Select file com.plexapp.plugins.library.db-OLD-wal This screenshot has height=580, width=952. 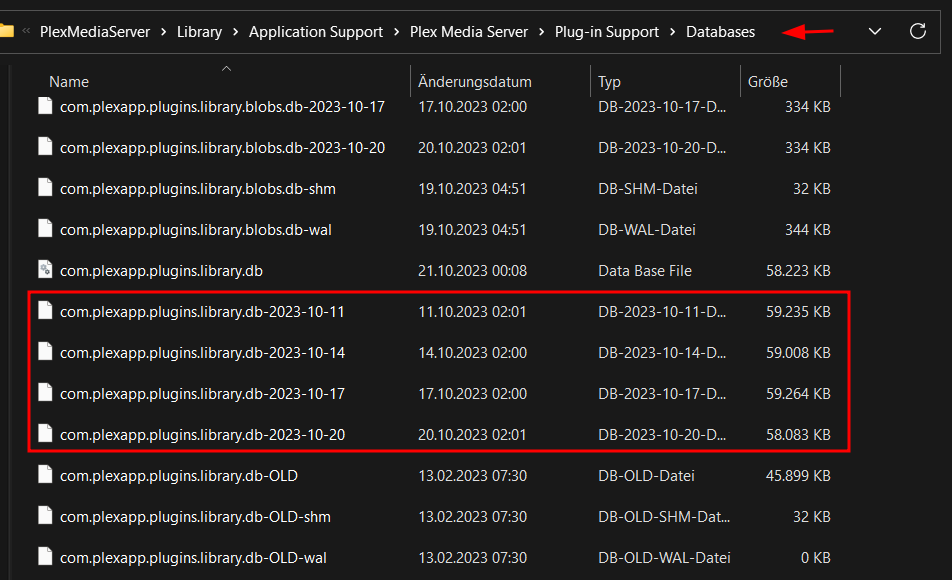(193, 558)
